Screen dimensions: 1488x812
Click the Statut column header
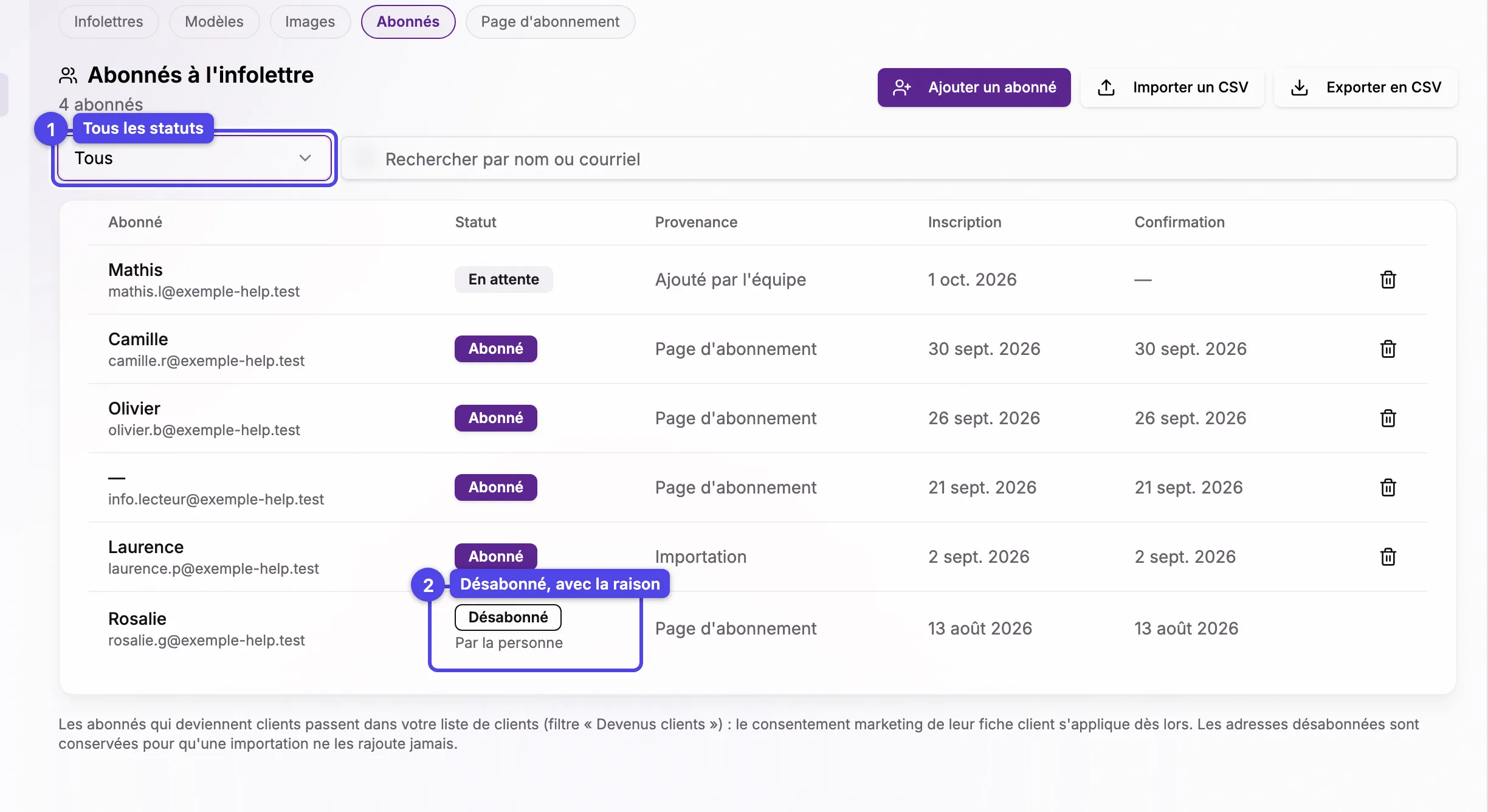(475, 222)
